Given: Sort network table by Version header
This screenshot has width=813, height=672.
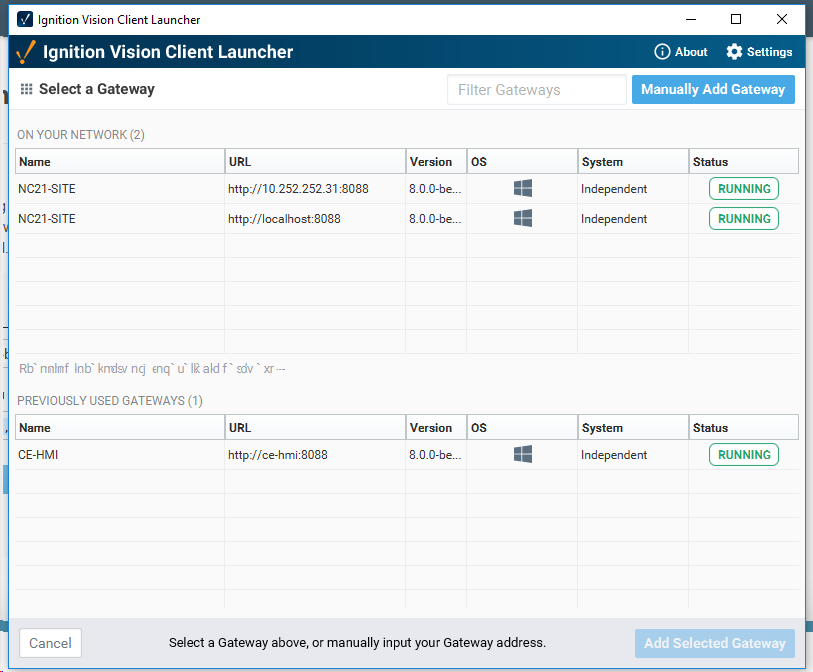Looking at the screenshot, I should 436,162.
